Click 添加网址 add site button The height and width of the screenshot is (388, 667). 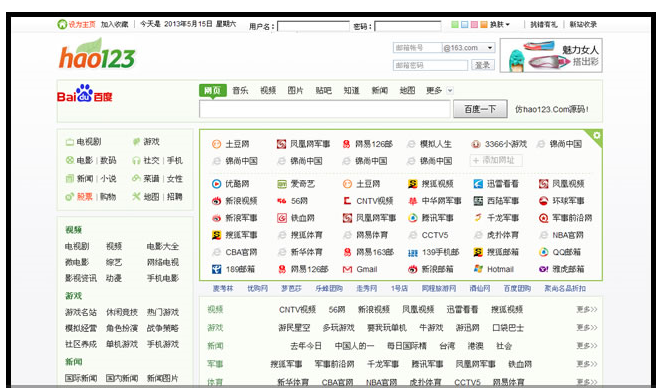click(x=496, y=160)
